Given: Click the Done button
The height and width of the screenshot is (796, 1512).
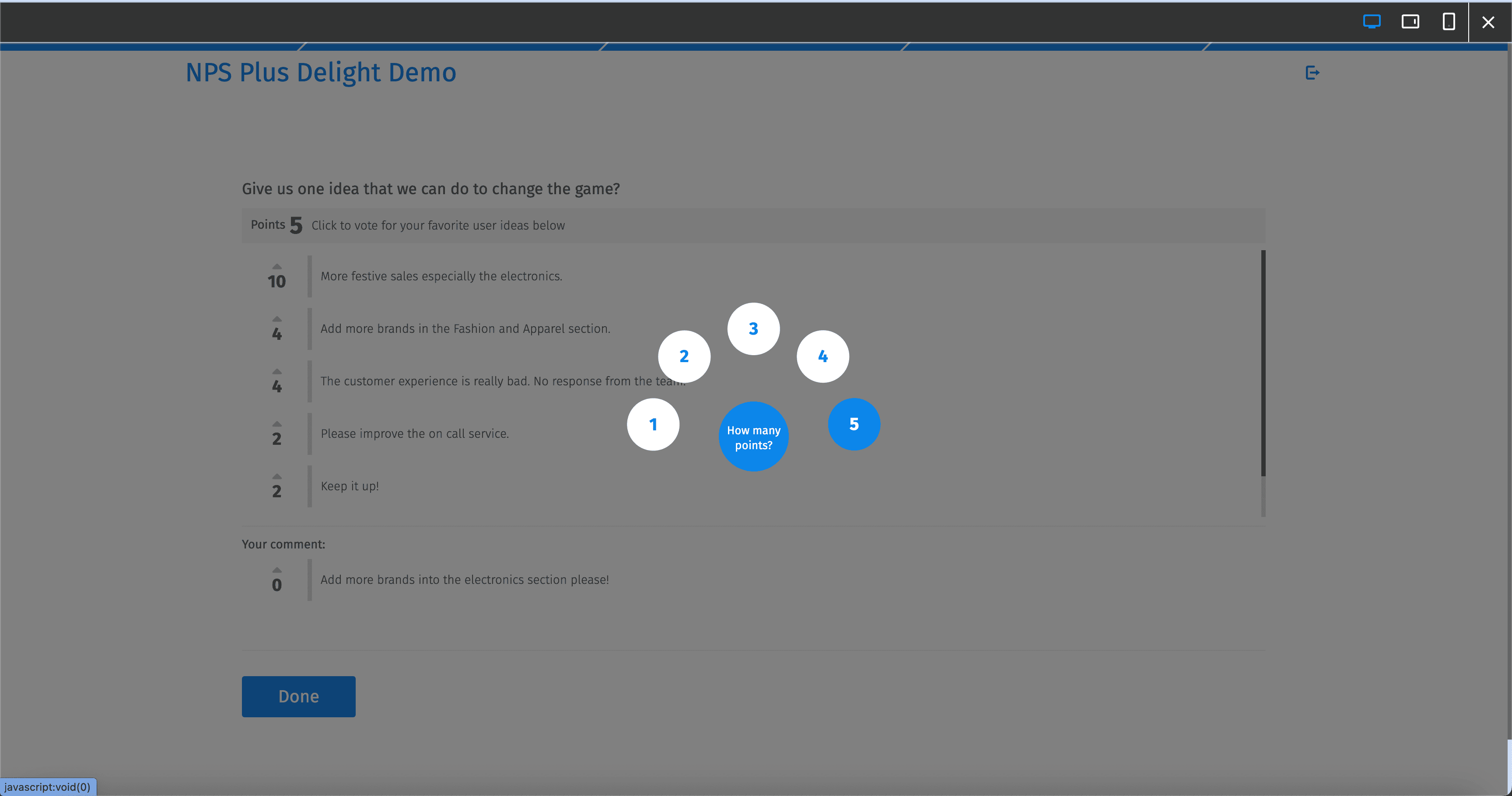Looking at the screenshot, I should tap(298, 696).
